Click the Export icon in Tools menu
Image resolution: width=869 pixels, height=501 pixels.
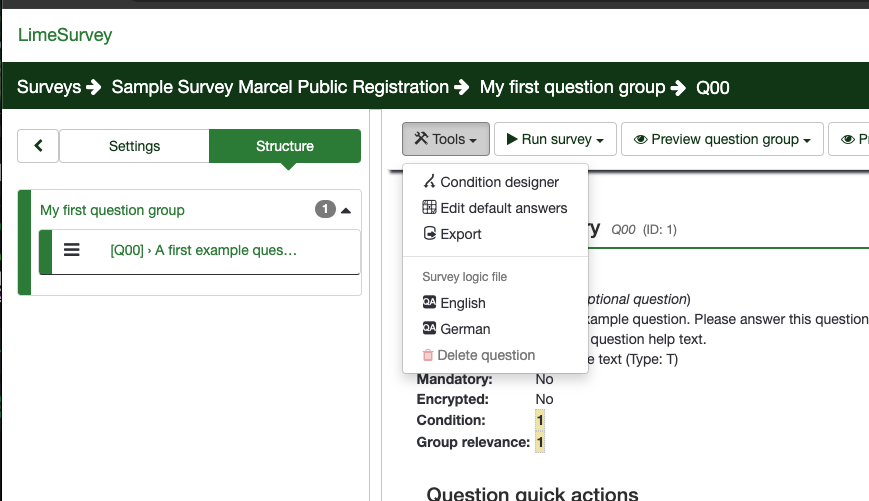tap(429, 234)
